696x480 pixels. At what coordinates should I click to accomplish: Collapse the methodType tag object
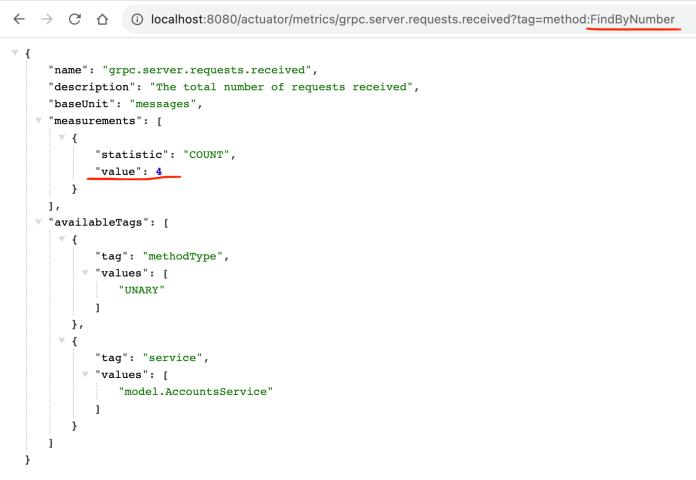coord(62,239)
